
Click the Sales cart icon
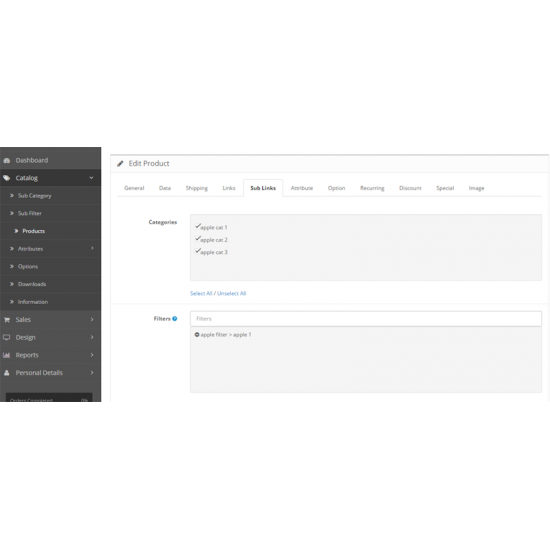click(x=7, y=320)
